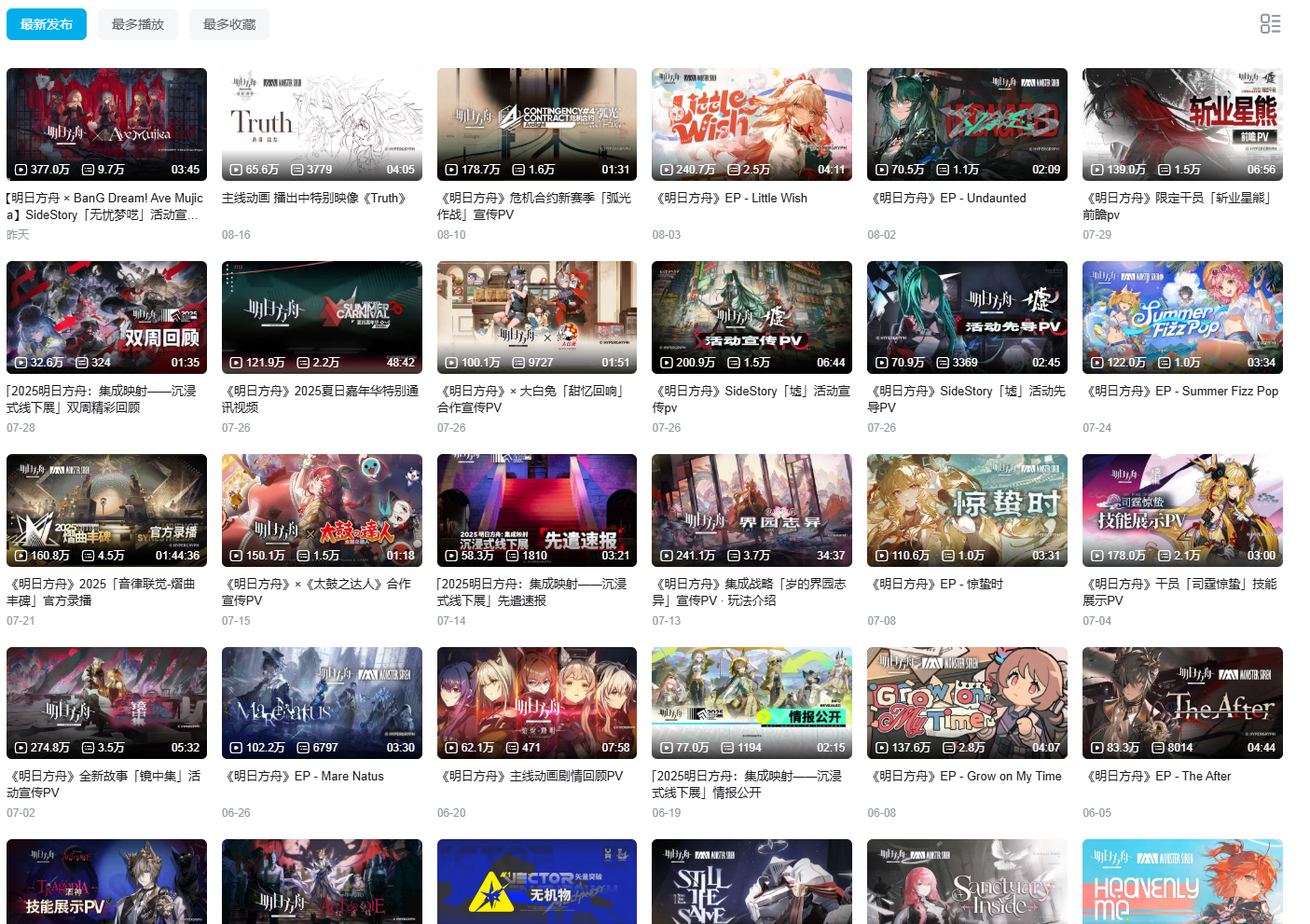Open the EP - The After title

point(1157,776)
